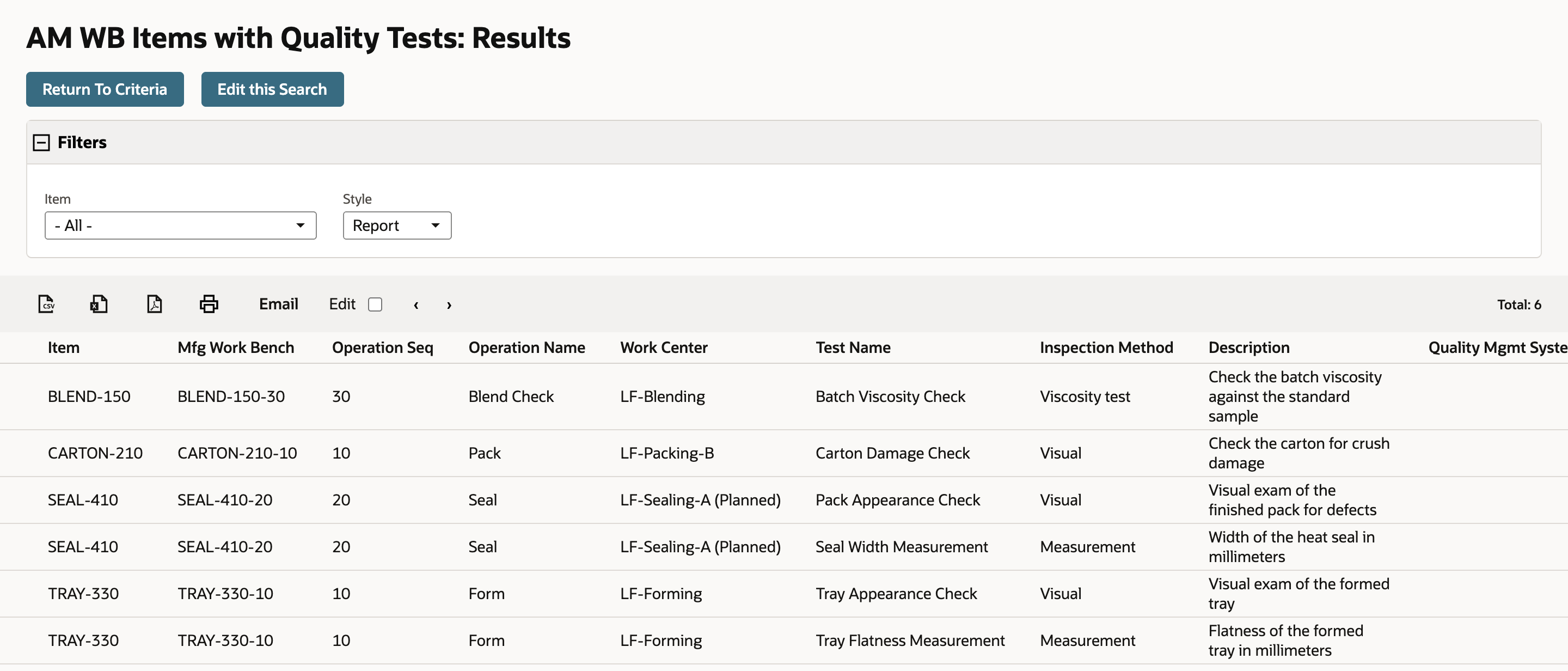Export results to Excel spreadsheet
The width and height of the screenshot is (1568, 671).
tap(99, 304)
